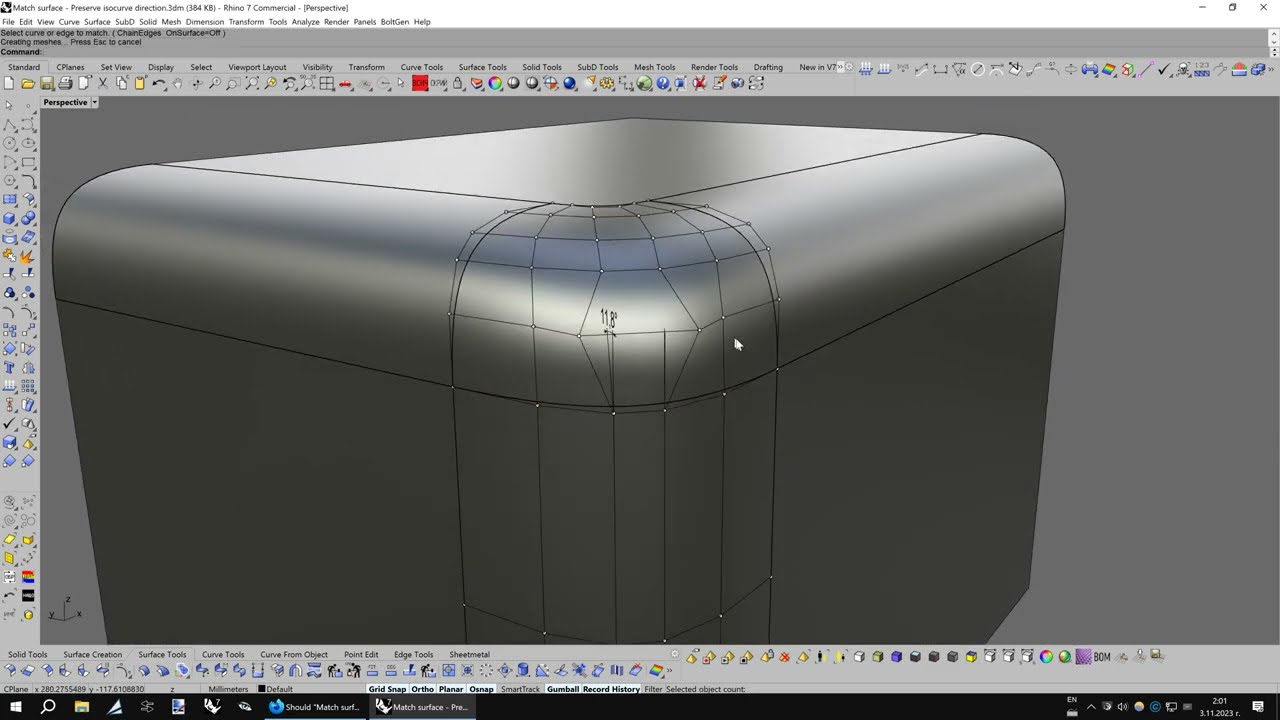Open the Analyze menu

coord(305,22)
